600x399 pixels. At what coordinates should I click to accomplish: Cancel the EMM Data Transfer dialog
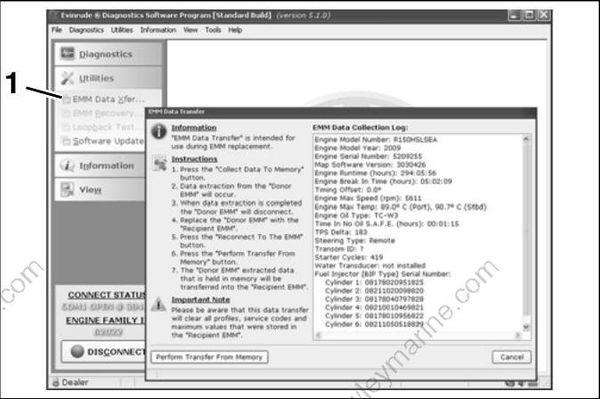click(x=512, y=357)
